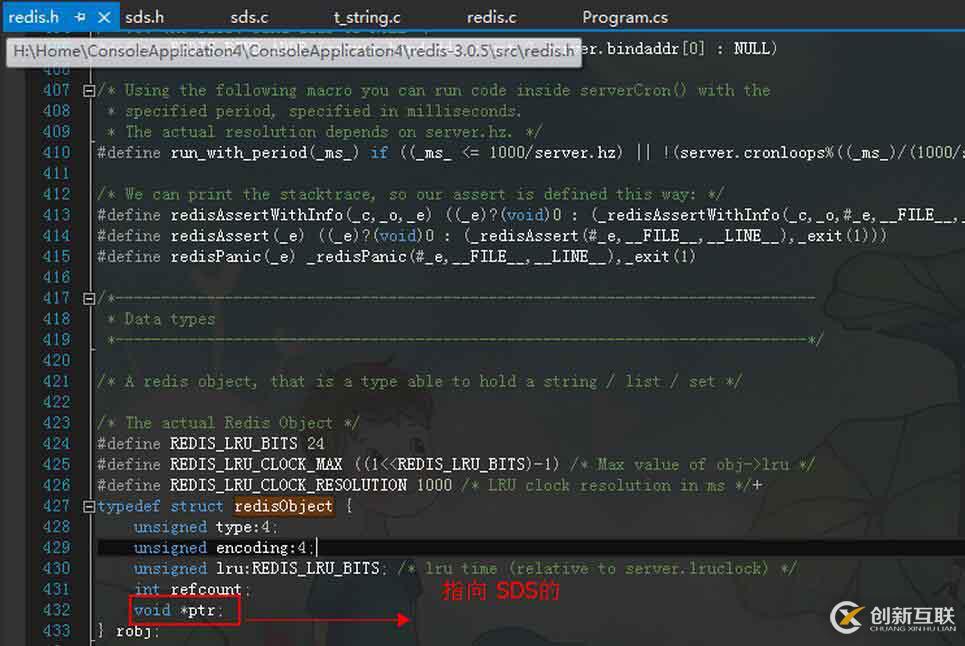The width and height of the screenshot is (965, 646).
Task: Click REDIS_LRU_CLOCK_MAX on line 425
Action: pyautogui.click(x=256, y=465)
